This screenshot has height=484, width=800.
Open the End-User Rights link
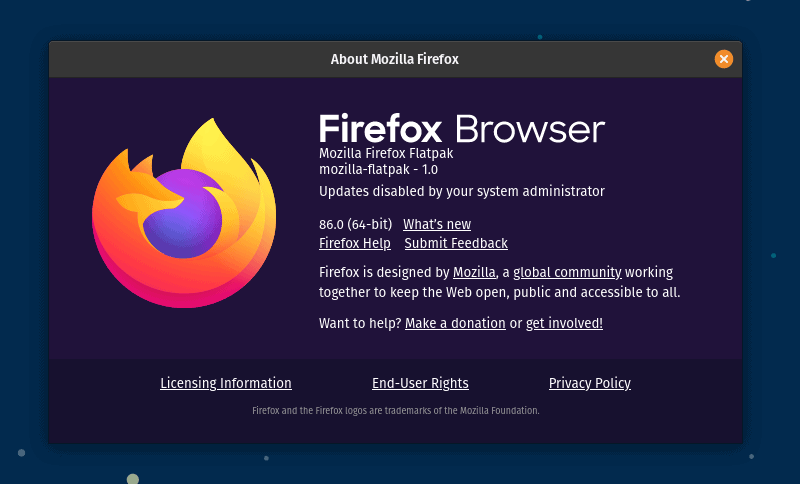pos(420,383)
